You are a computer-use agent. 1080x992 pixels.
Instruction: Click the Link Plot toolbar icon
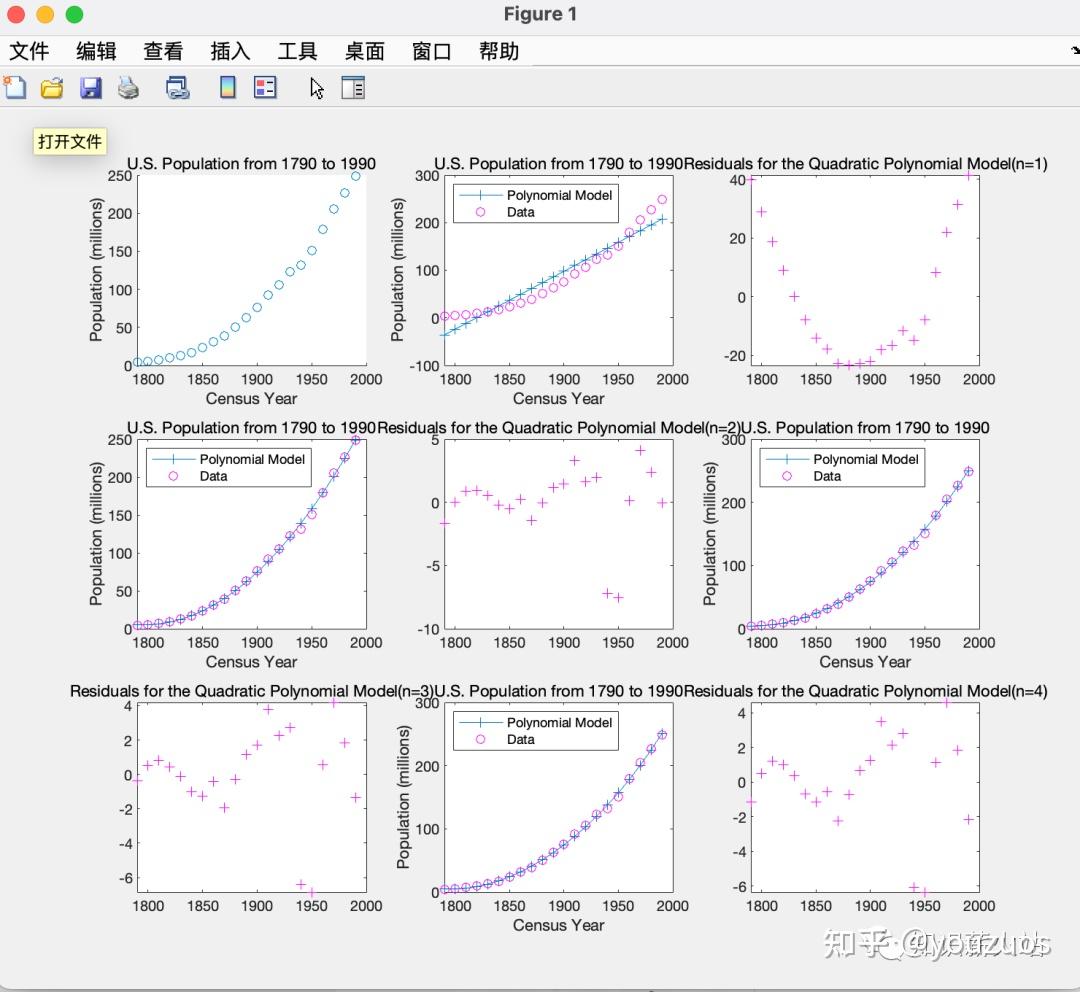click(177, 88)
